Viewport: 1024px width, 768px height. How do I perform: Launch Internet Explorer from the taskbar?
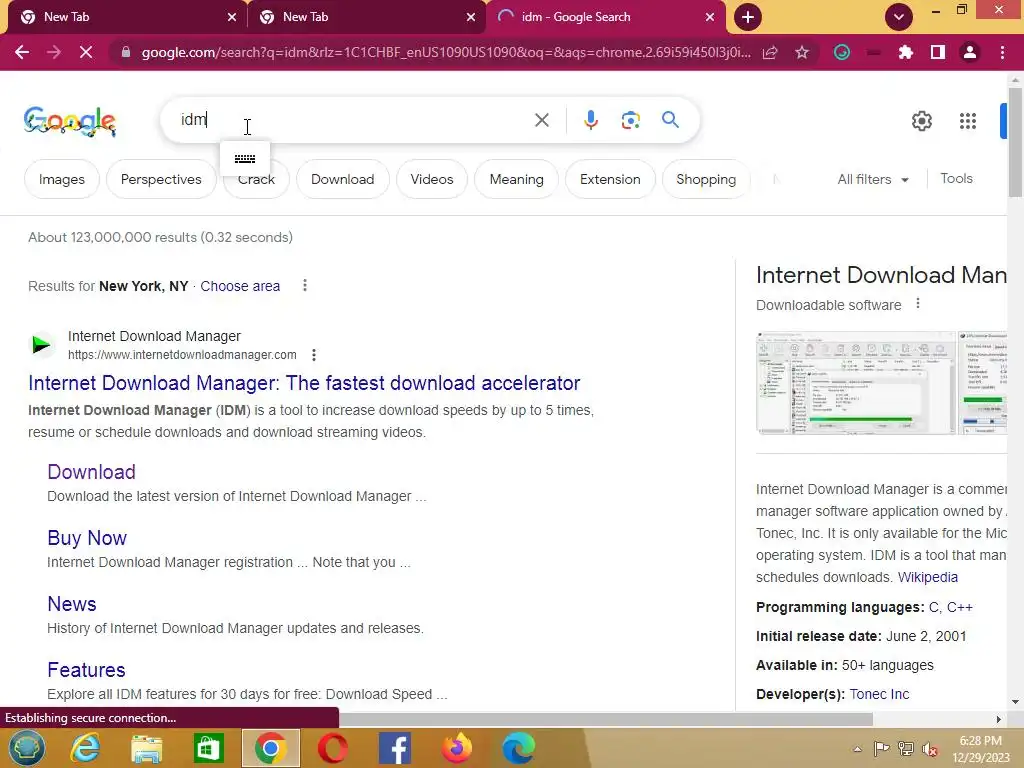point(86,748)
